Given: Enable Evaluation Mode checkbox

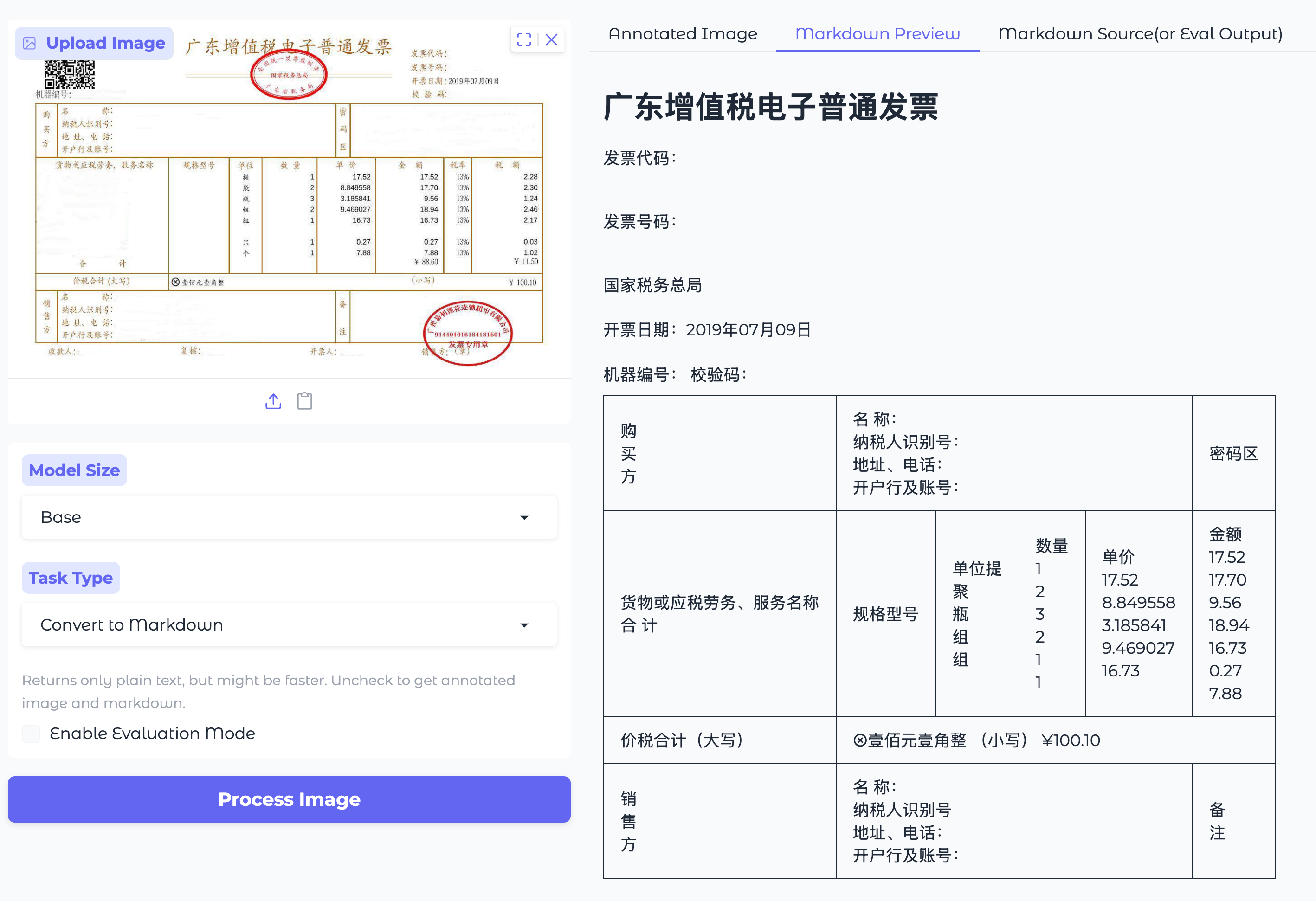Looking at the screenshot, I should coord(31,734).
